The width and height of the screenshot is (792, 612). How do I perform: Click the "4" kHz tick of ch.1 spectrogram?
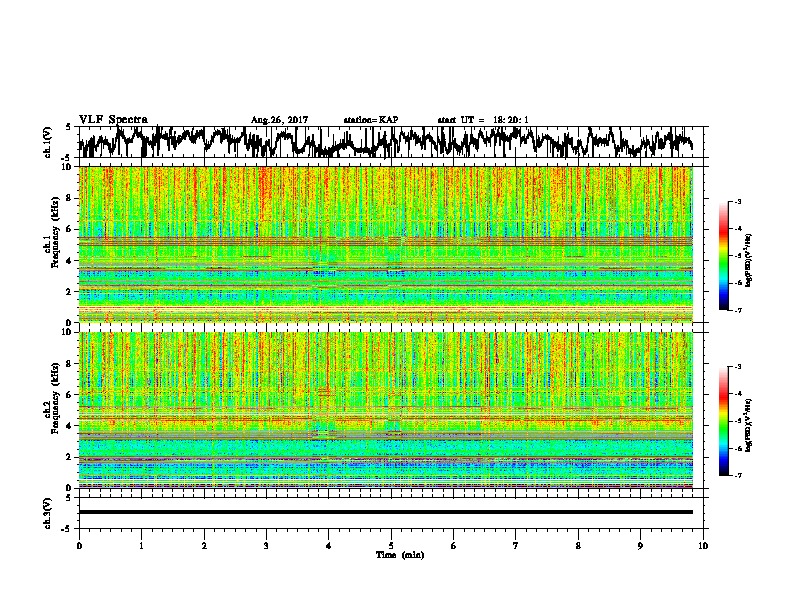pyautogui.click(x=70, y=261)
